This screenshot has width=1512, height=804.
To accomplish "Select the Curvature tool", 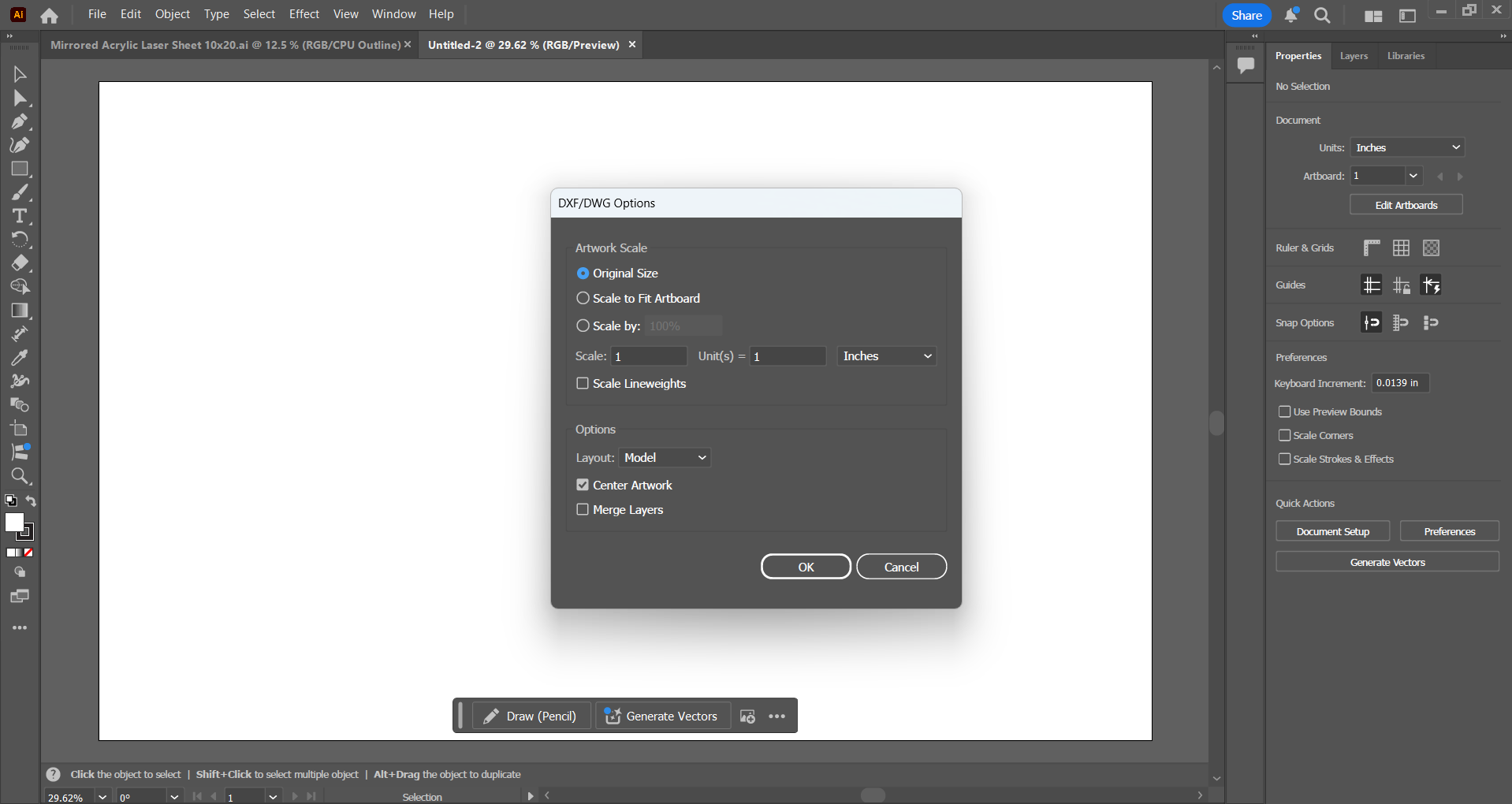I will click(20, 145).
